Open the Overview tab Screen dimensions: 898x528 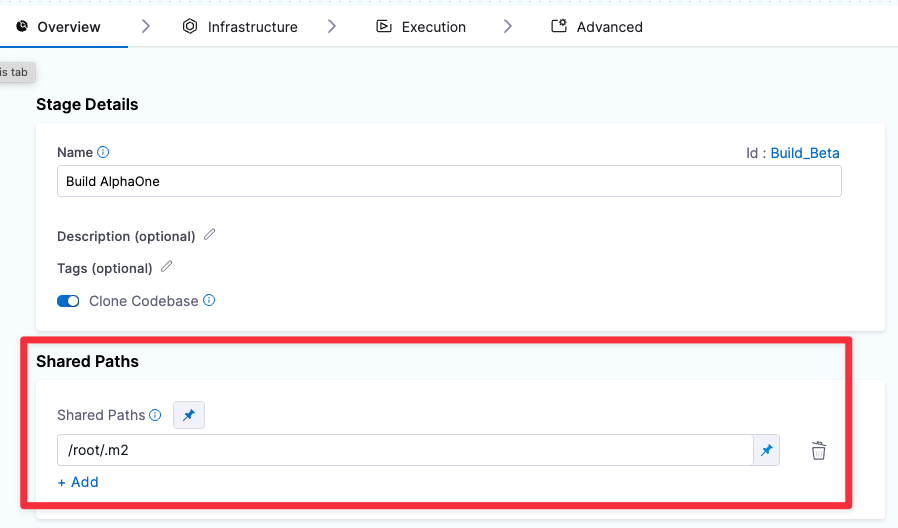59,27
